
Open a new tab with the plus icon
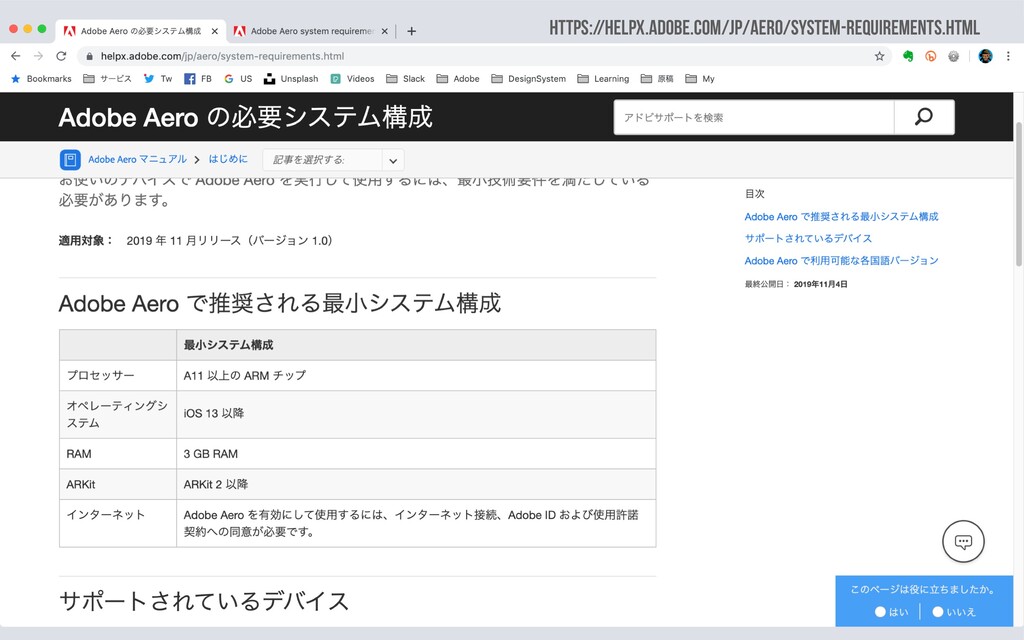coord(411,31)
